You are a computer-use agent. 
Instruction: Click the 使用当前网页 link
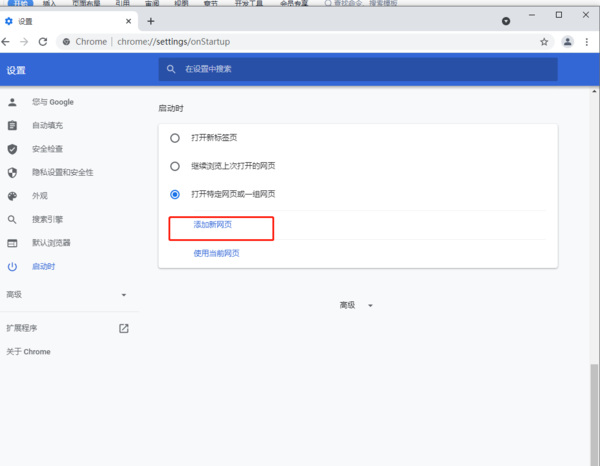(216, 253)
